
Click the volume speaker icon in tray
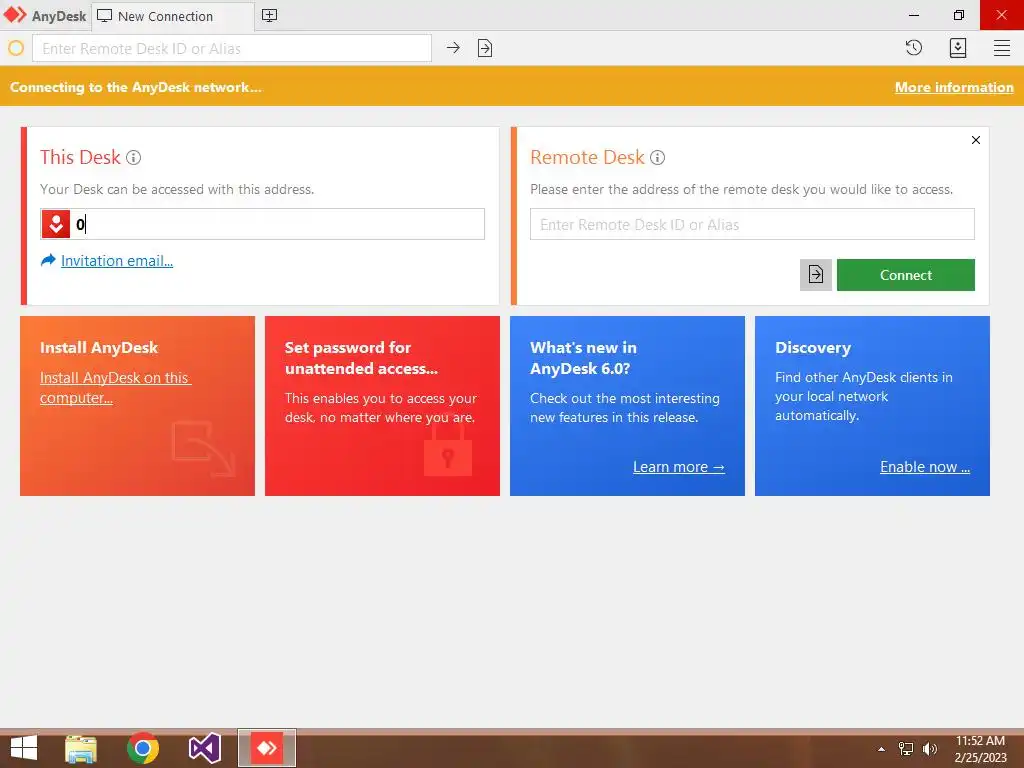(929, 749)
